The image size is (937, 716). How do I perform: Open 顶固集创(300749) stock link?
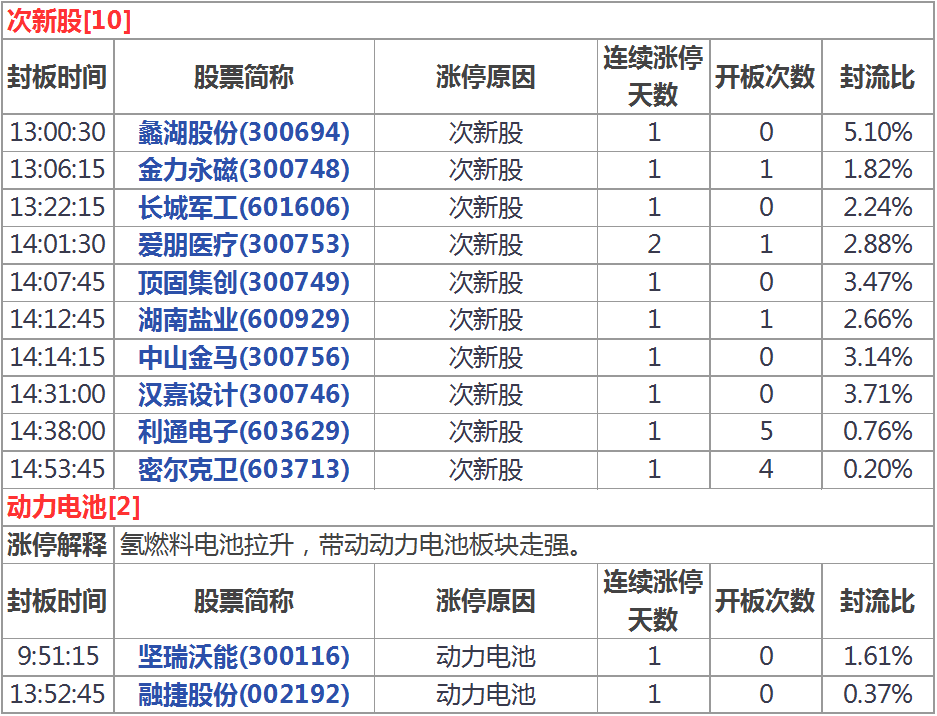244,282
